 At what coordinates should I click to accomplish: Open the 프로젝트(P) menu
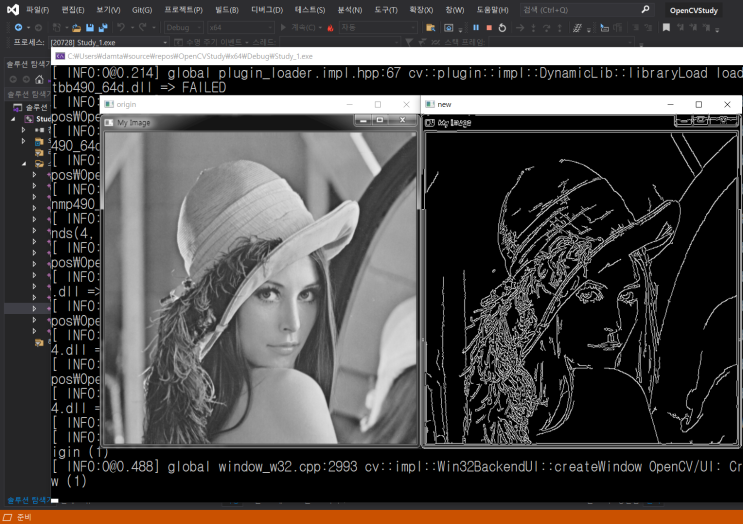coord(183,10)
